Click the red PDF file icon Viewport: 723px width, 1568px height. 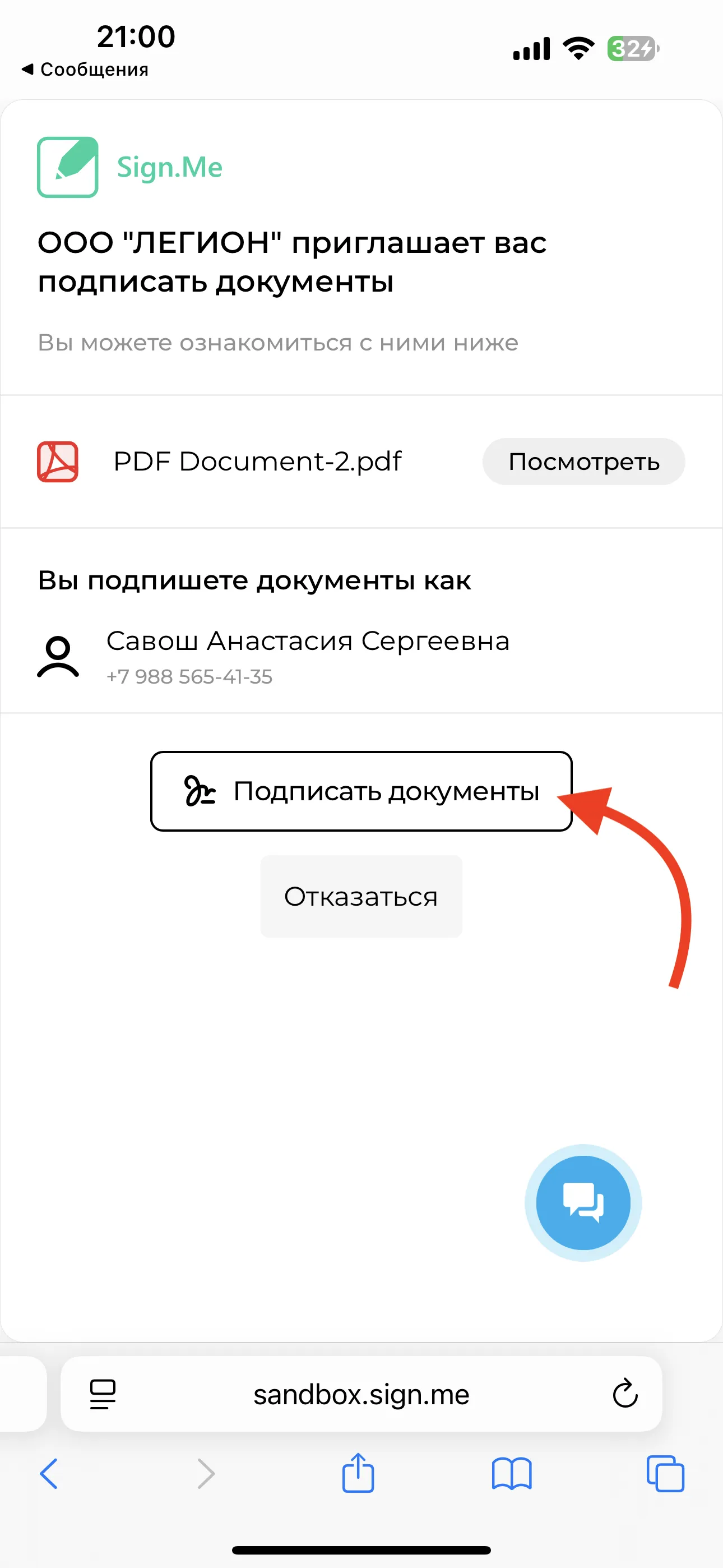(58, 462)
